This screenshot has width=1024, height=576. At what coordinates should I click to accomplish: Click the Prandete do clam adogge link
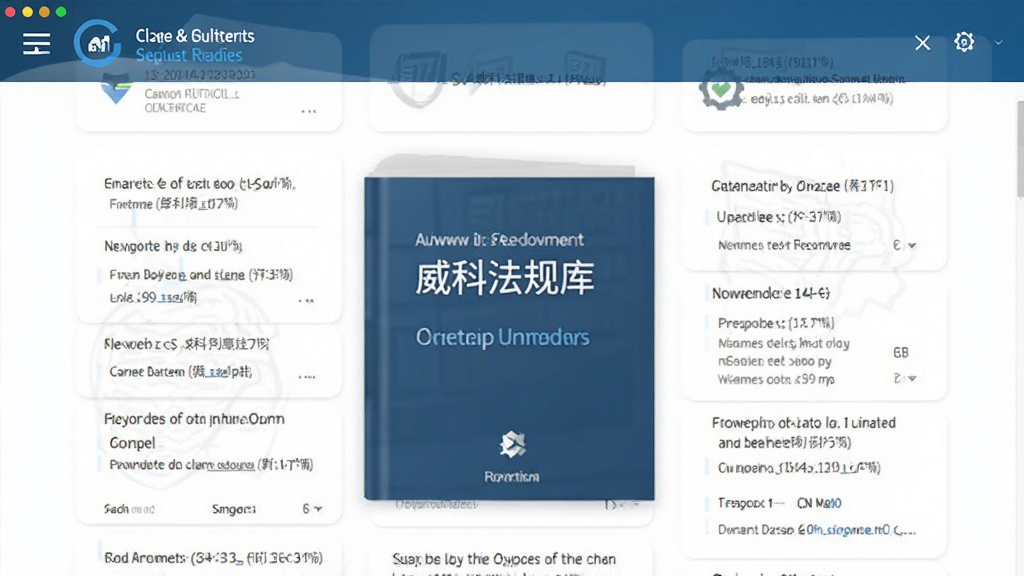(x=211, y=464)
